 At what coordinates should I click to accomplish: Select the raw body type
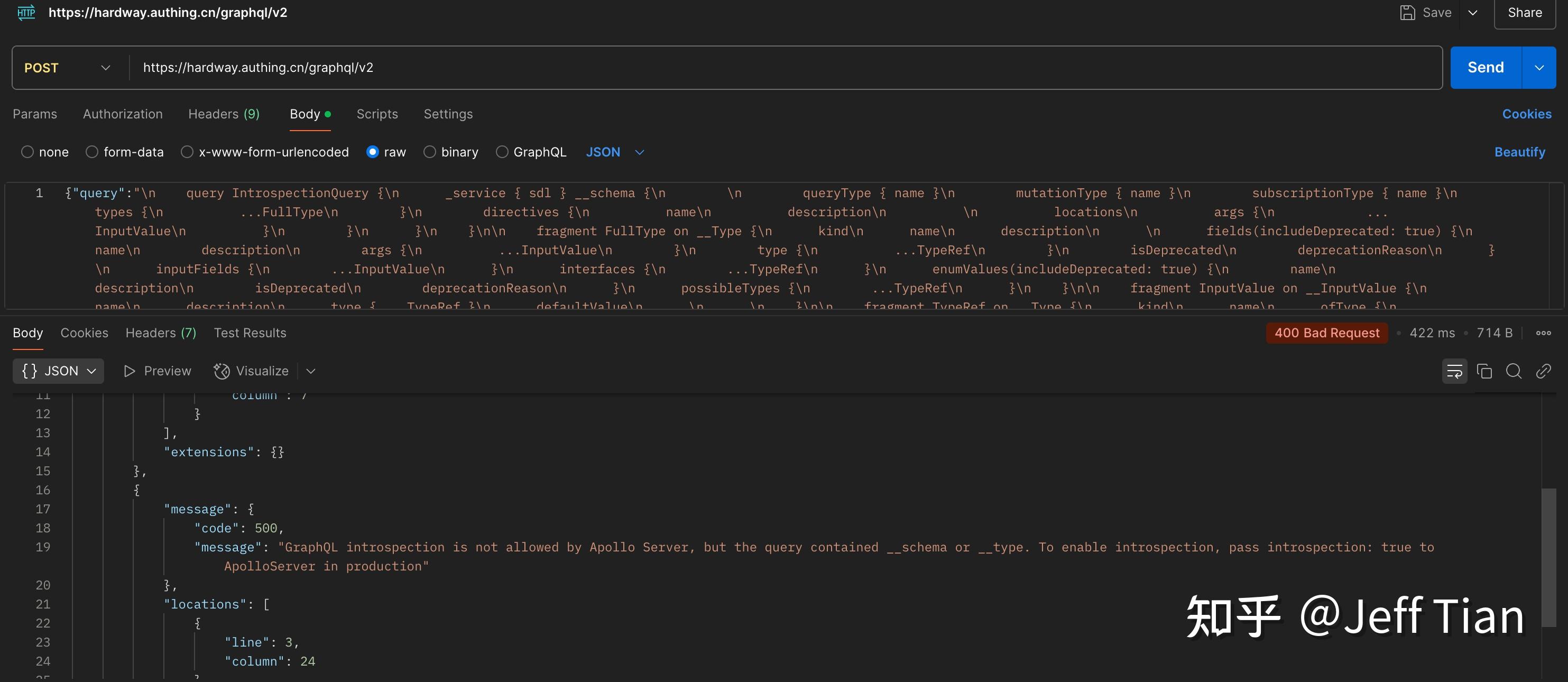point(372,152)
